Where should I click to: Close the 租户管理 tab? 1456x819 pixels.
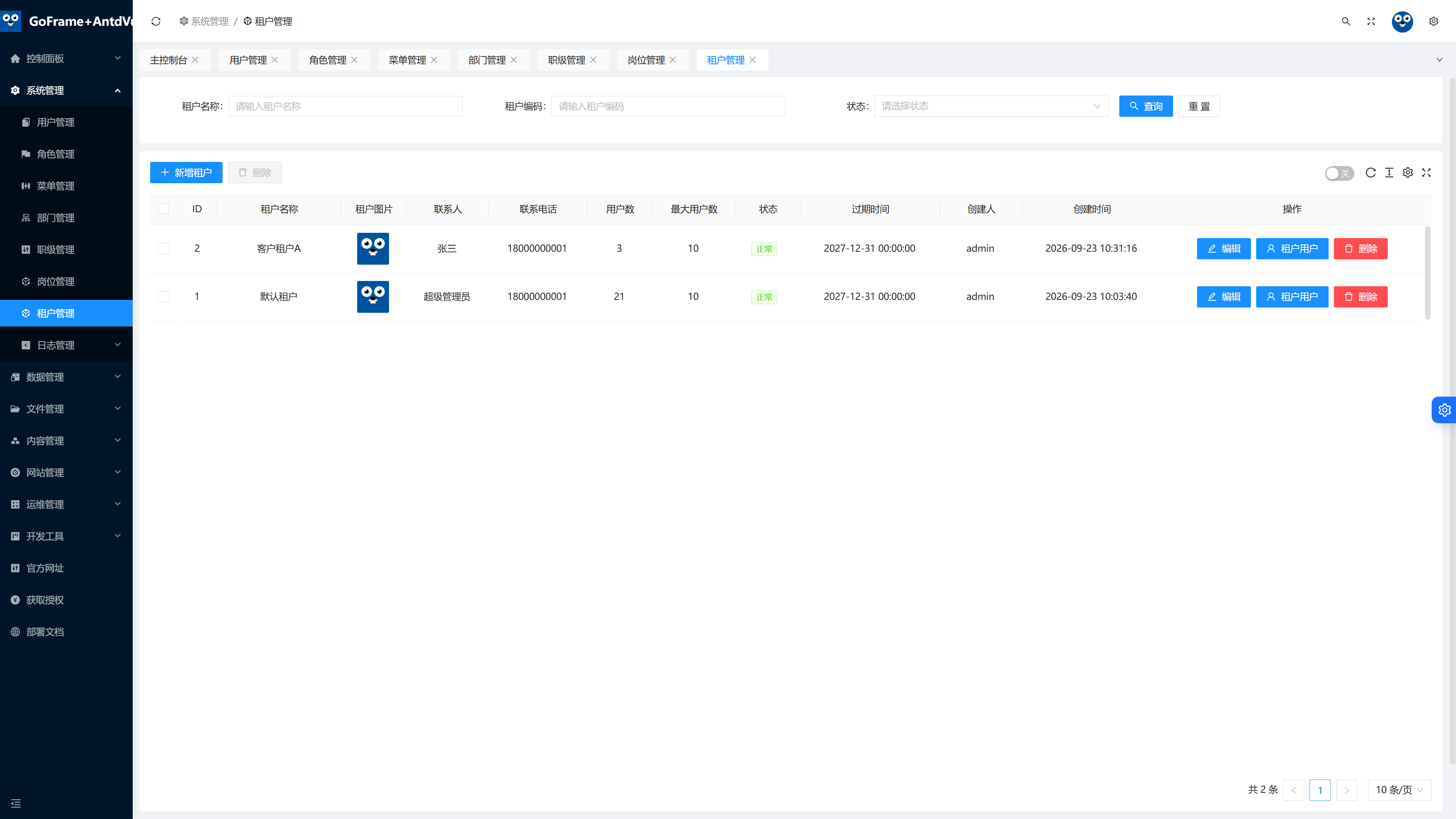(x=752, y=60)
